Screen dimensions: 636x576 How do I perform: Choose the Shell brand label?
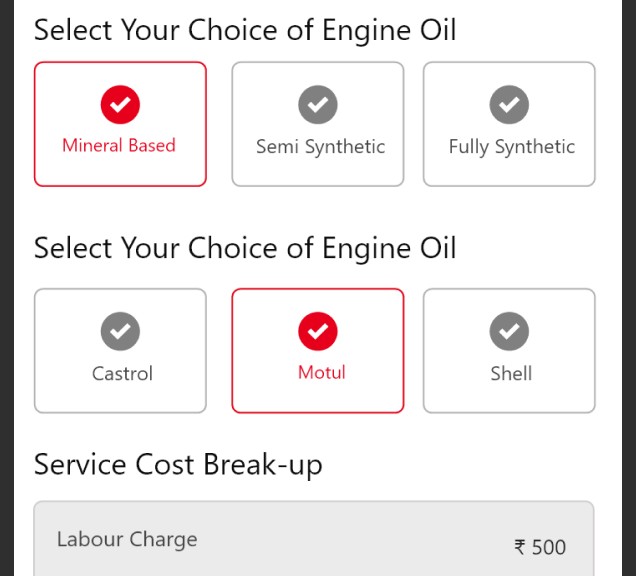[x=511, y=374]
